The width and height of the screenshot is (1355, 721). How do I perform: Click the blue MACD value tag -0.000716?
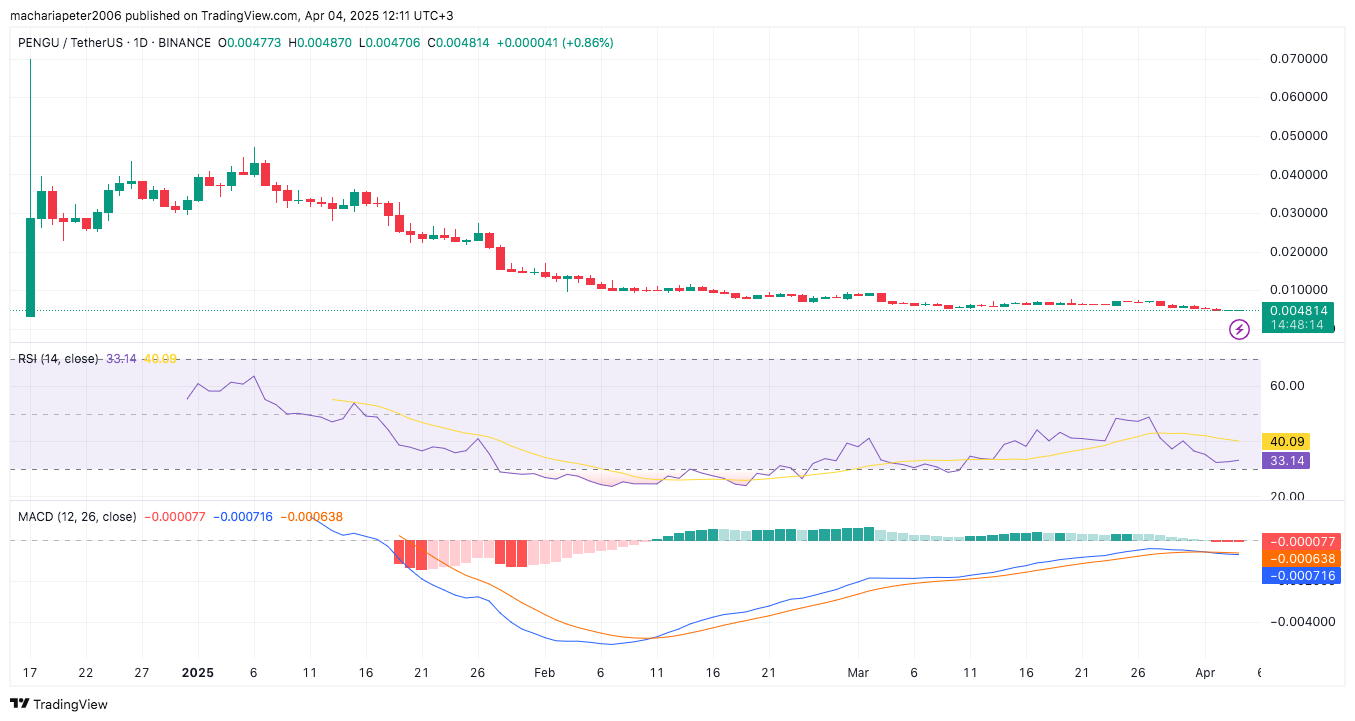coord(1300,576)
